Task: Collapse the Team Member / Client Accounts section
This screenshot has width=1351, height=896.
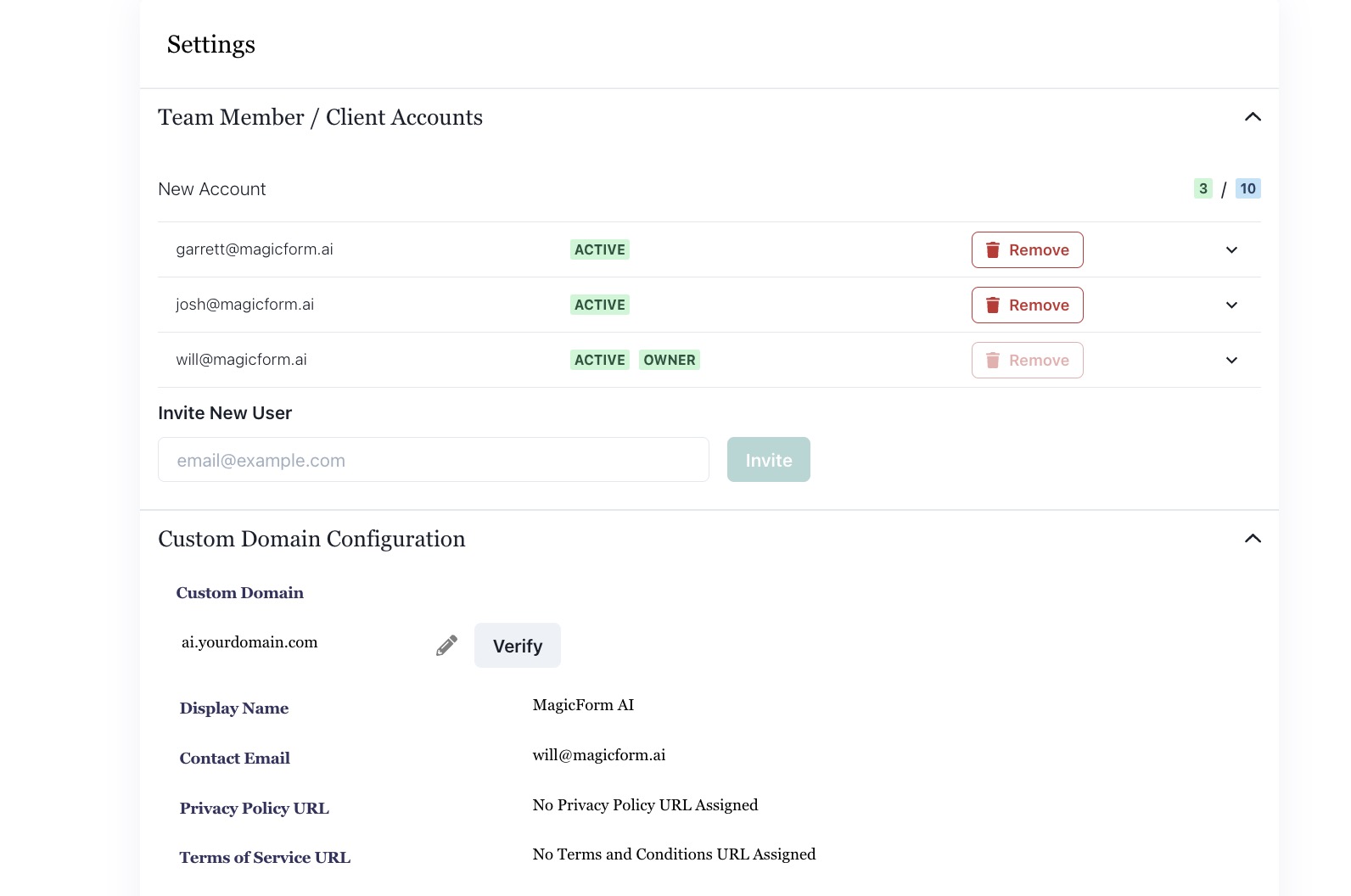Action: pyautogui.click(x=1253, y=117)
